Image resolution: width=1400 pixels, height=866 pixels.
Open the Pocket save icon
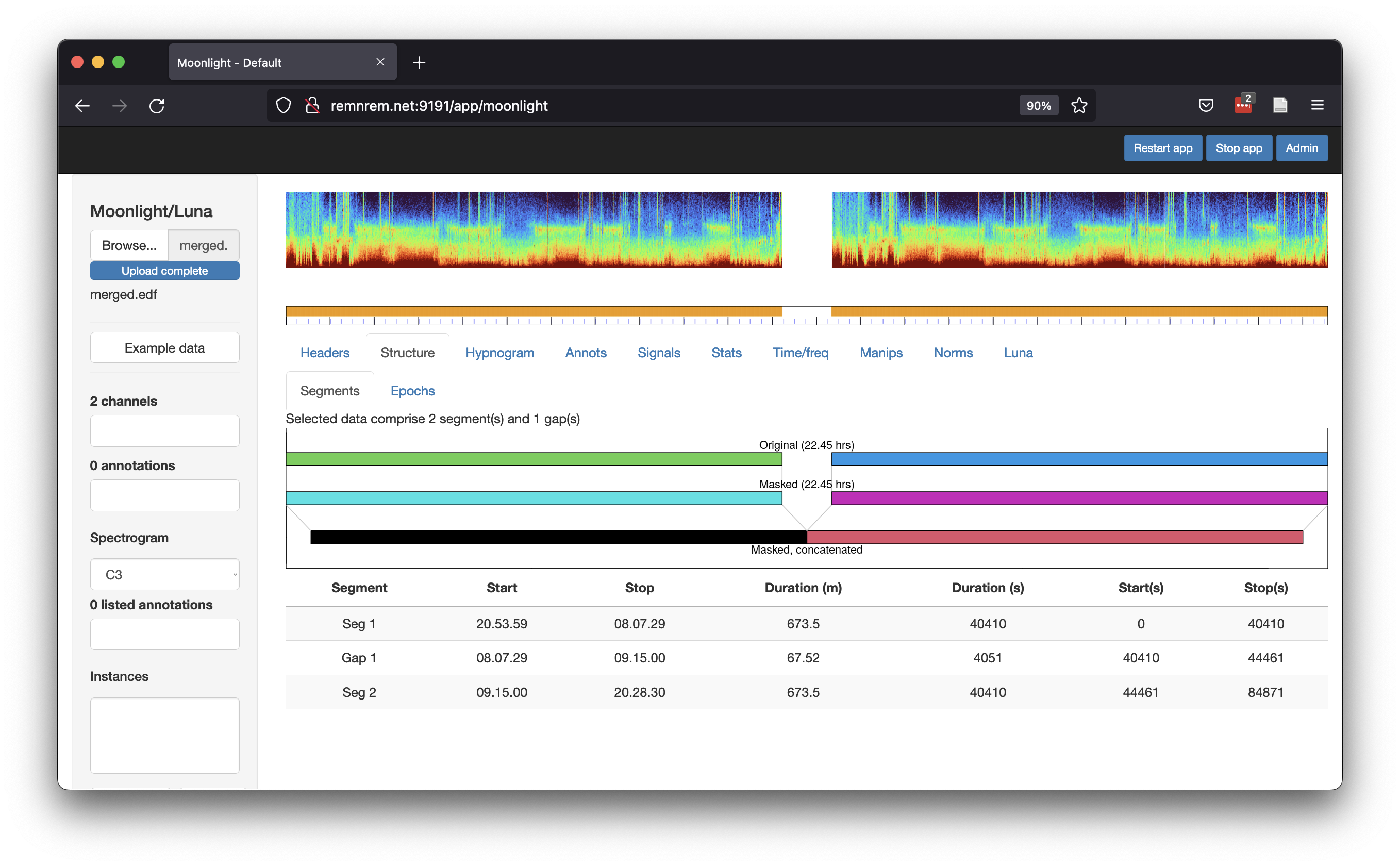1206,105
